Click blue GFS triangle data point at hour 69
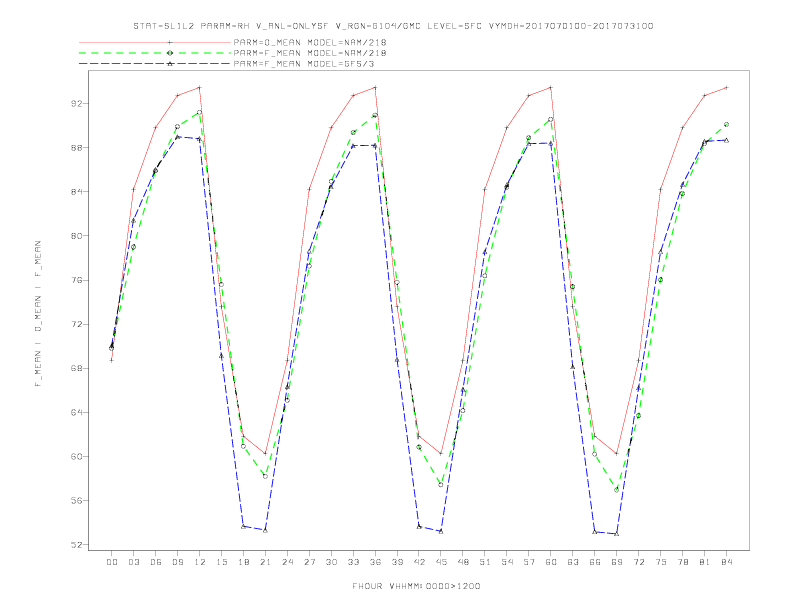The image size is (792, 612). pos(617,534)
